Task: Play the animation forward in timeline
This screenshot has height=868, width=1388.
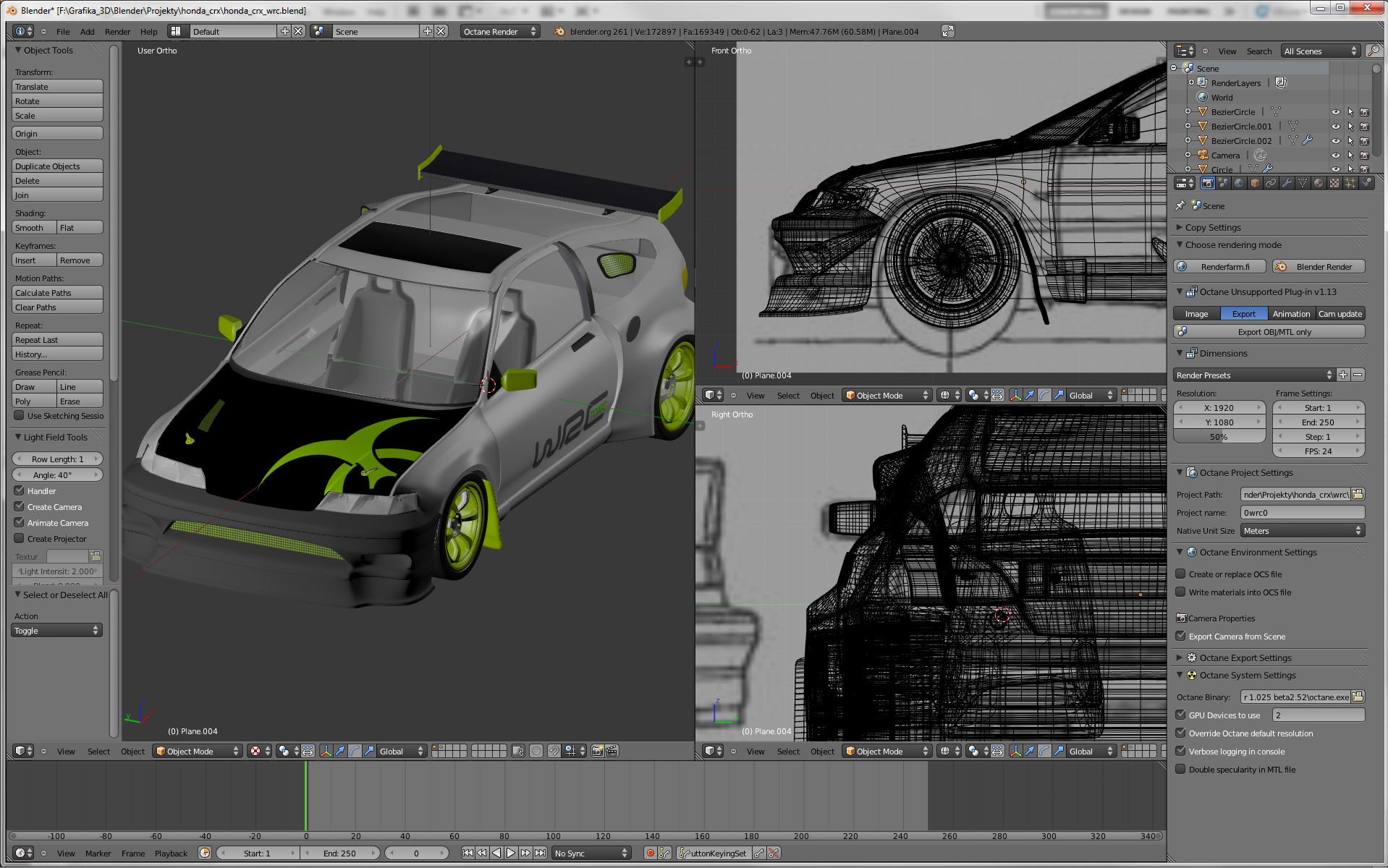Action: click(511, 854)
